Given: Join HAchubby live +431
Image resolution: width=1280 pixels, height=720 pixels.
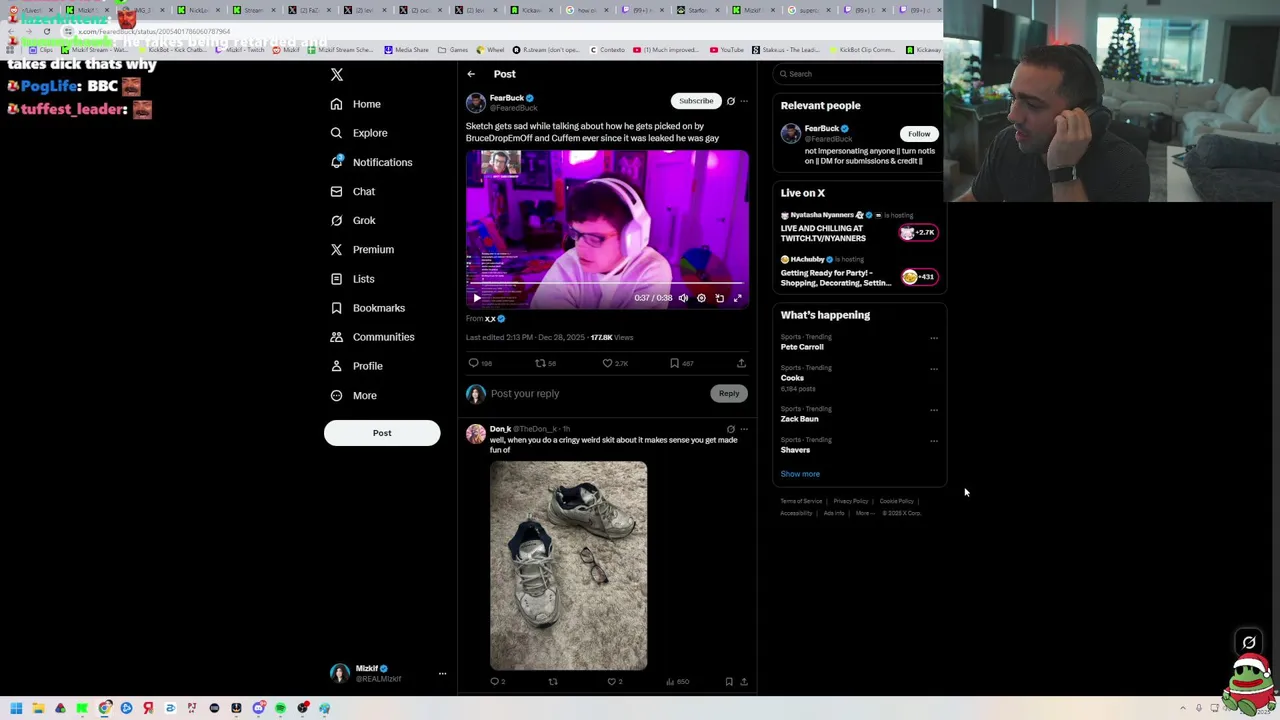Looking at the screenshot, I should point(918,277).
